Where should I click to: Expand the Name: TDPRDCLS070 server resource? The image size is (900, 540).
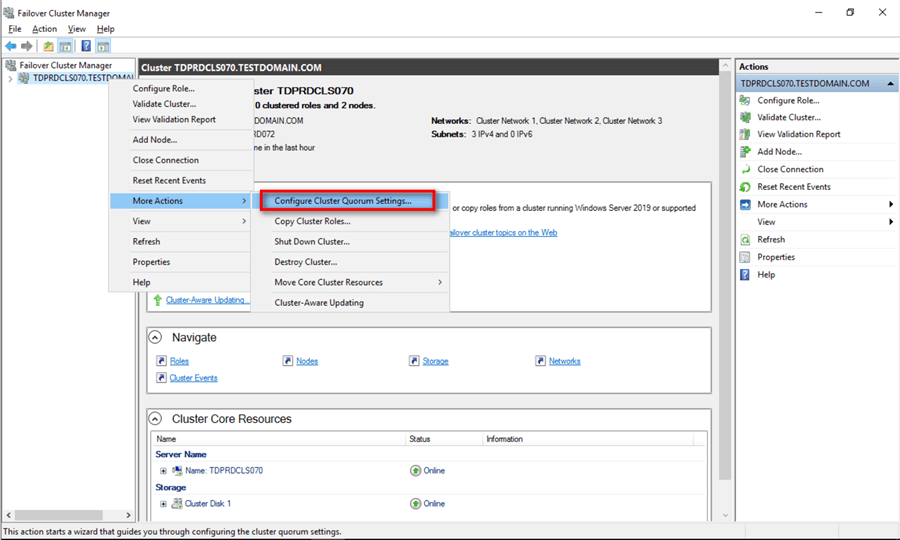pyautogui.click(x=163, y=471)
